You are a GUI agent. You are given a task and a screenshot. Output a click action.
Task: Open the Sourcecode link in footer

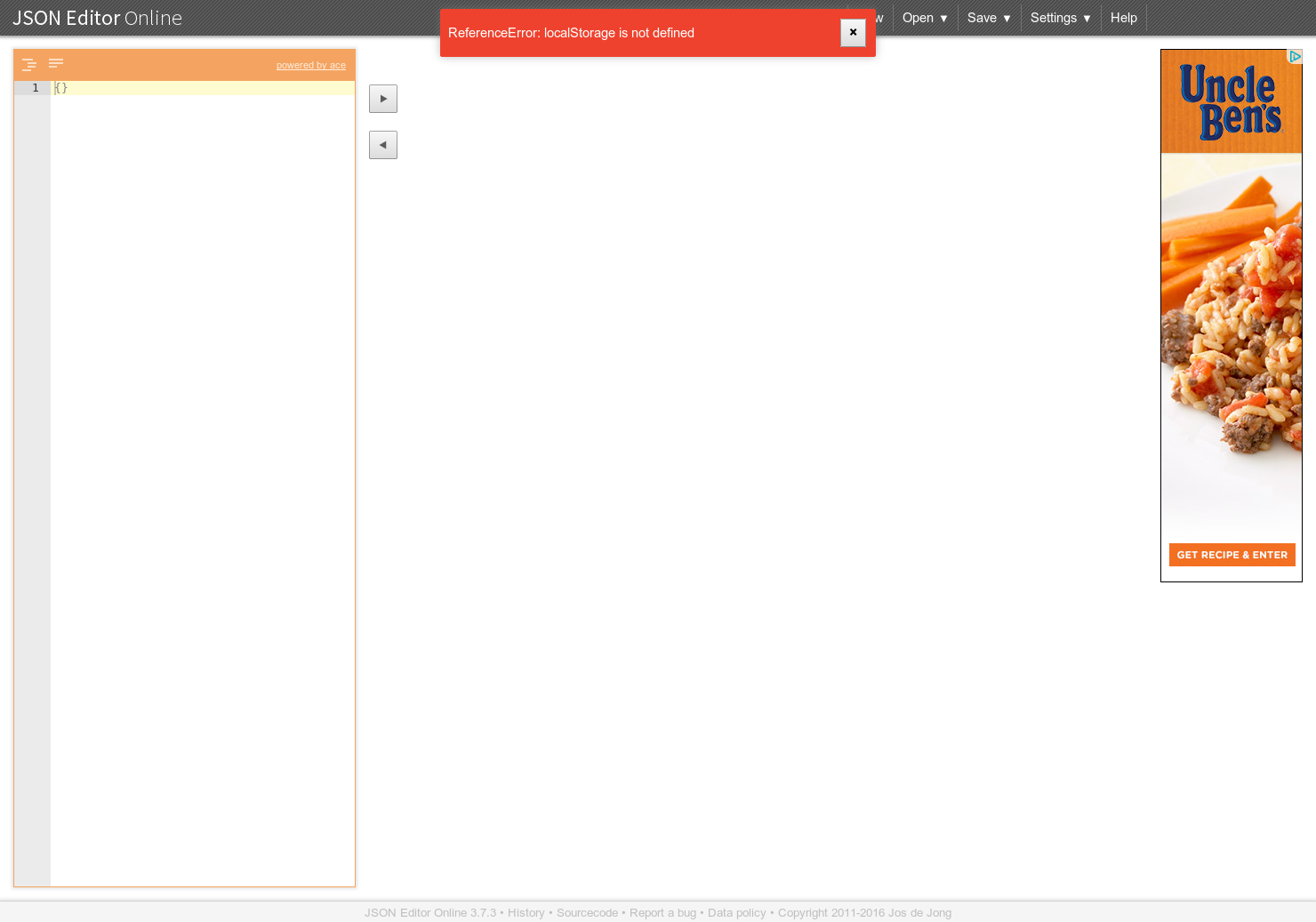point(587,912)
